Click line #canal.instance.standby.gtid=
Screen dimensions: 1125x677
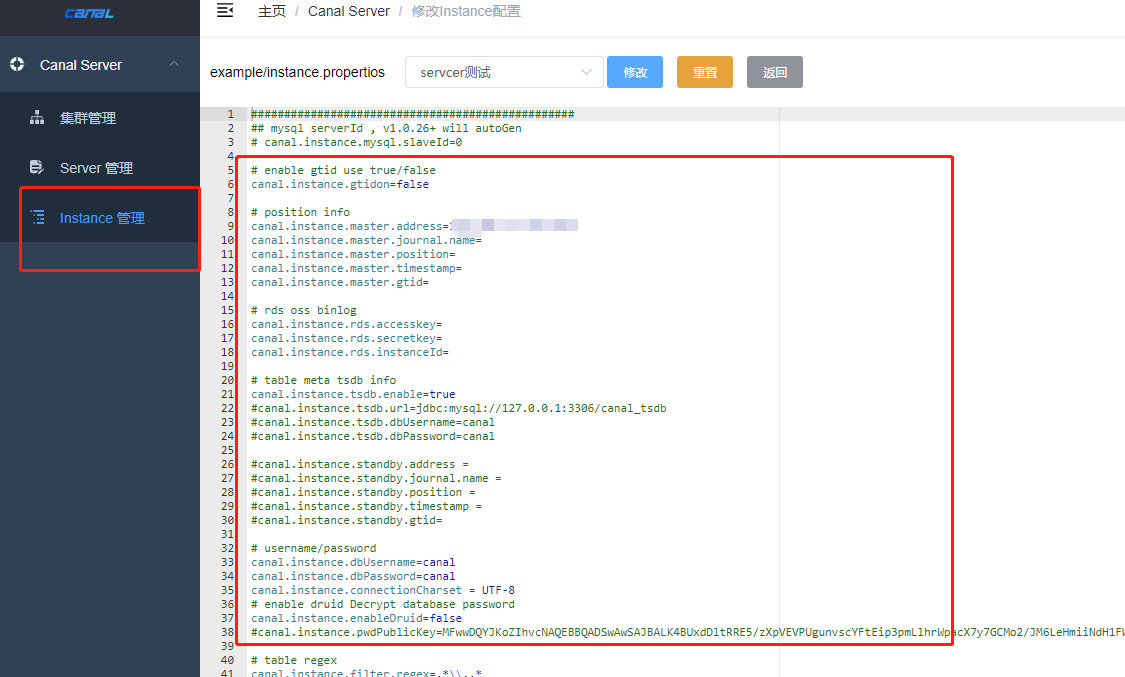[347, 520]
